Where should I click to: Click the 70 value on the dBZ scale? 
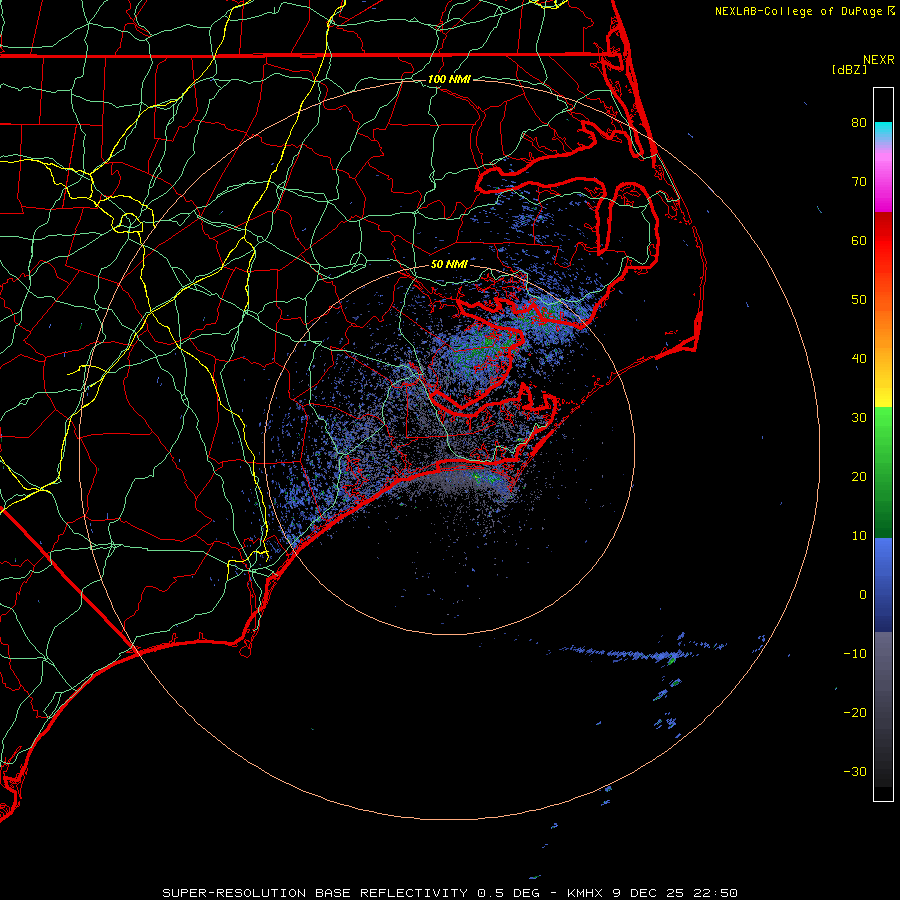[x=859, y=181]
